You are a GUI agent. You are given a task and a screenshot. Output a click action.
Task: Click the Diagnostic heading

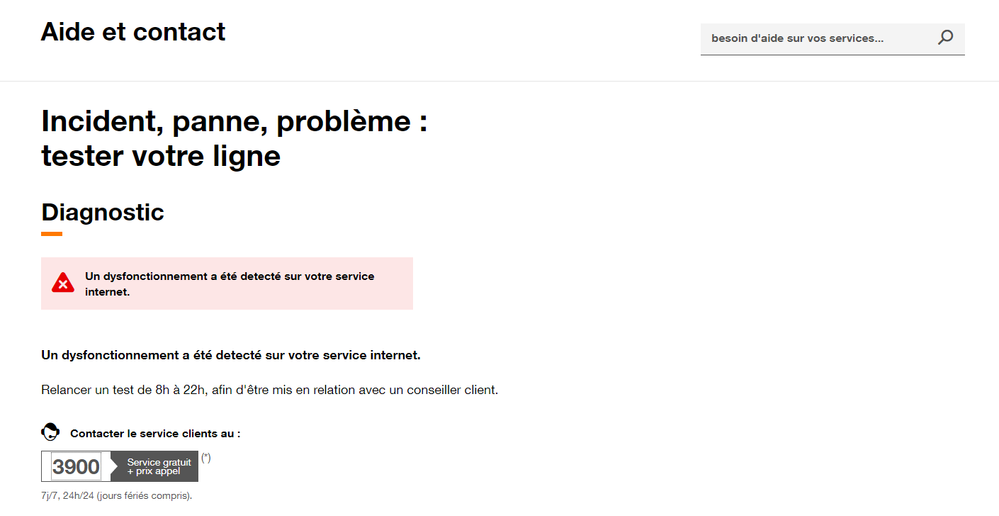coord(103,212)
